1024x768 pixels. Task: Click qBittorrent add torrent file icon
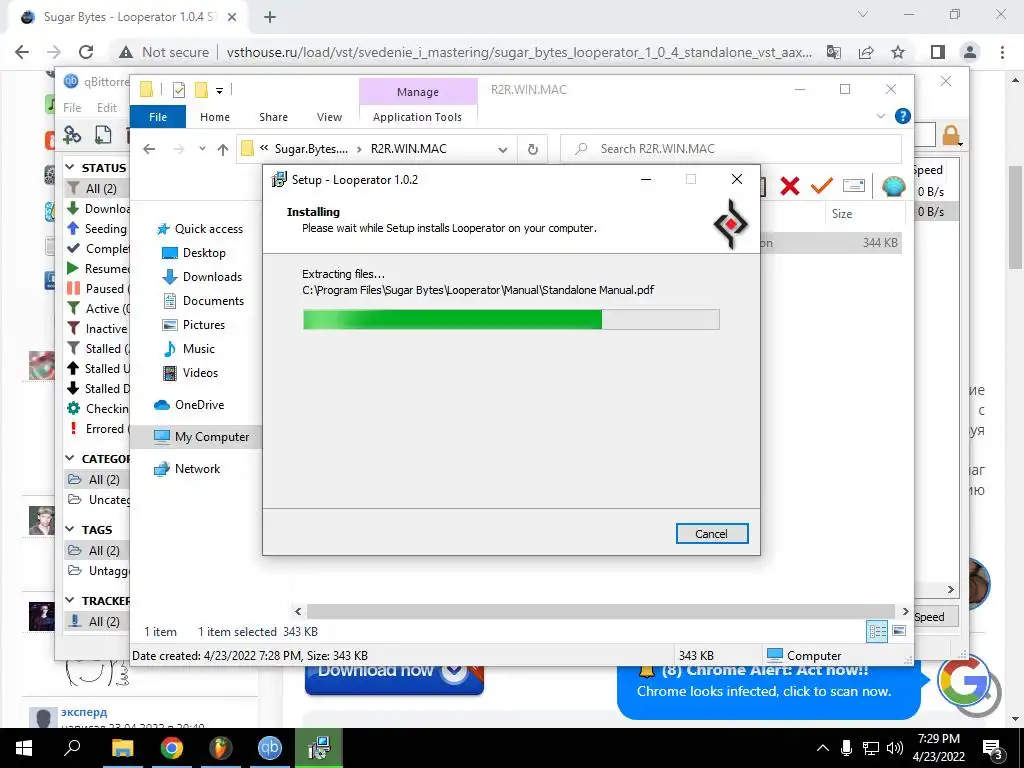click(103, 135)
